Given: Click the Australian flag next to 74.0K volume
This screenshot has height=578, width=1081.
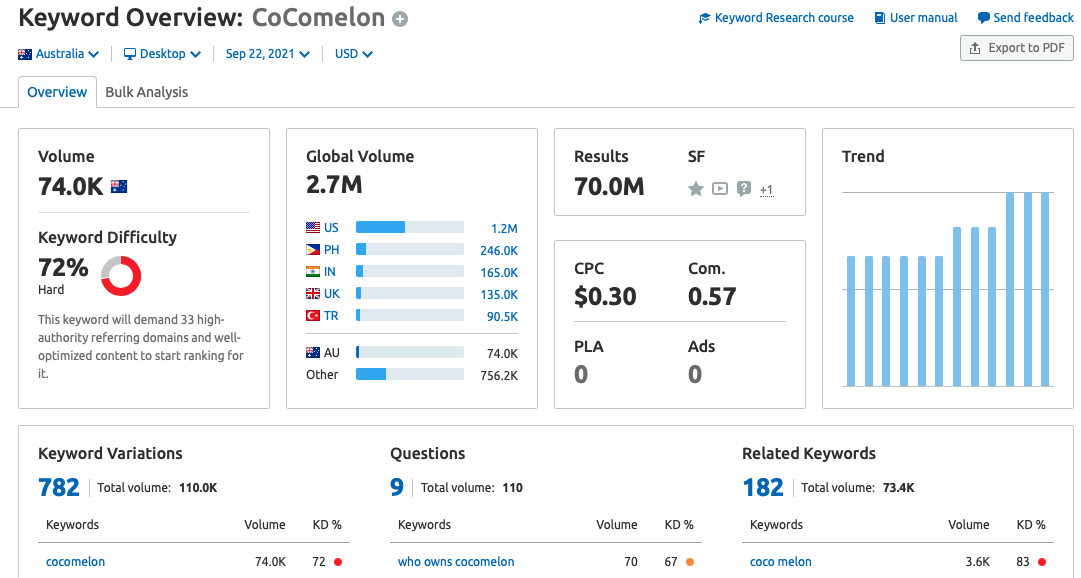Looking at the screenshot, I should (x=119, y=186).
